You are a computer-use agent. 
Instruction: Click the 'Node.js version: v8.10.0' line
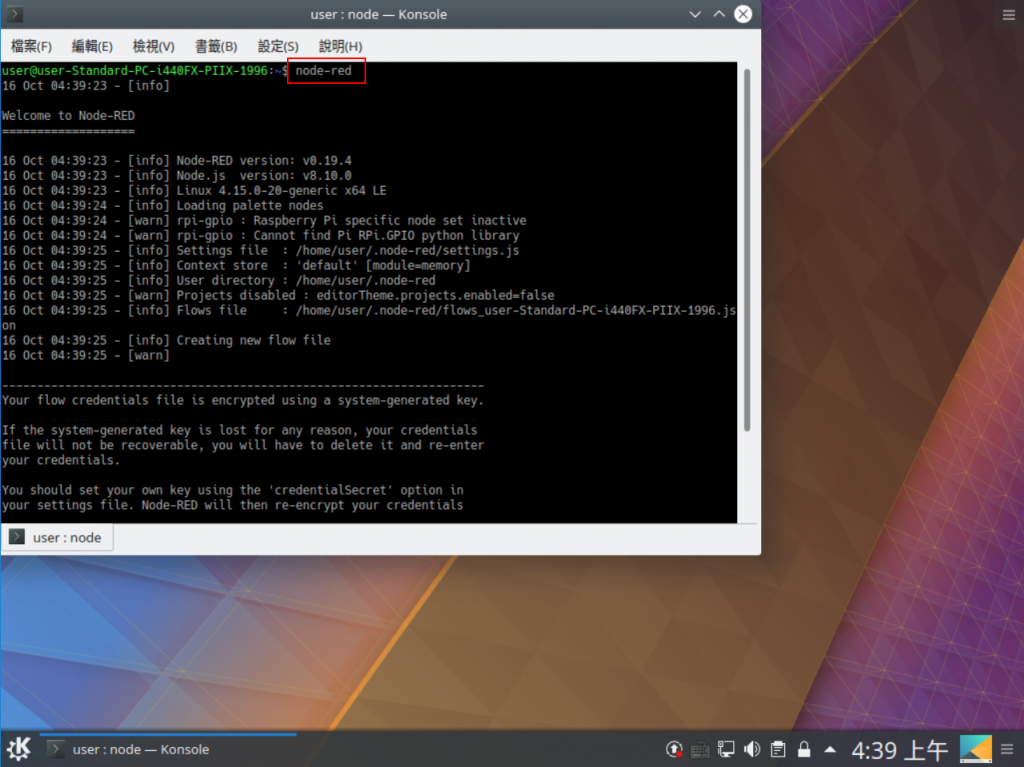[177, 176]
